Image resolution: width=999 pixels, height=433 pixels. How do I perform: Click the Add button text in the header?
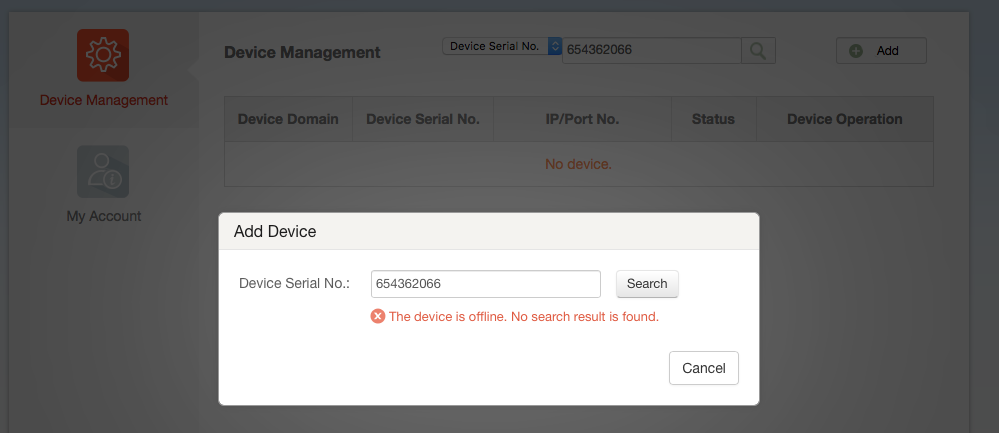pyautogui.click(x=888, y=51)
